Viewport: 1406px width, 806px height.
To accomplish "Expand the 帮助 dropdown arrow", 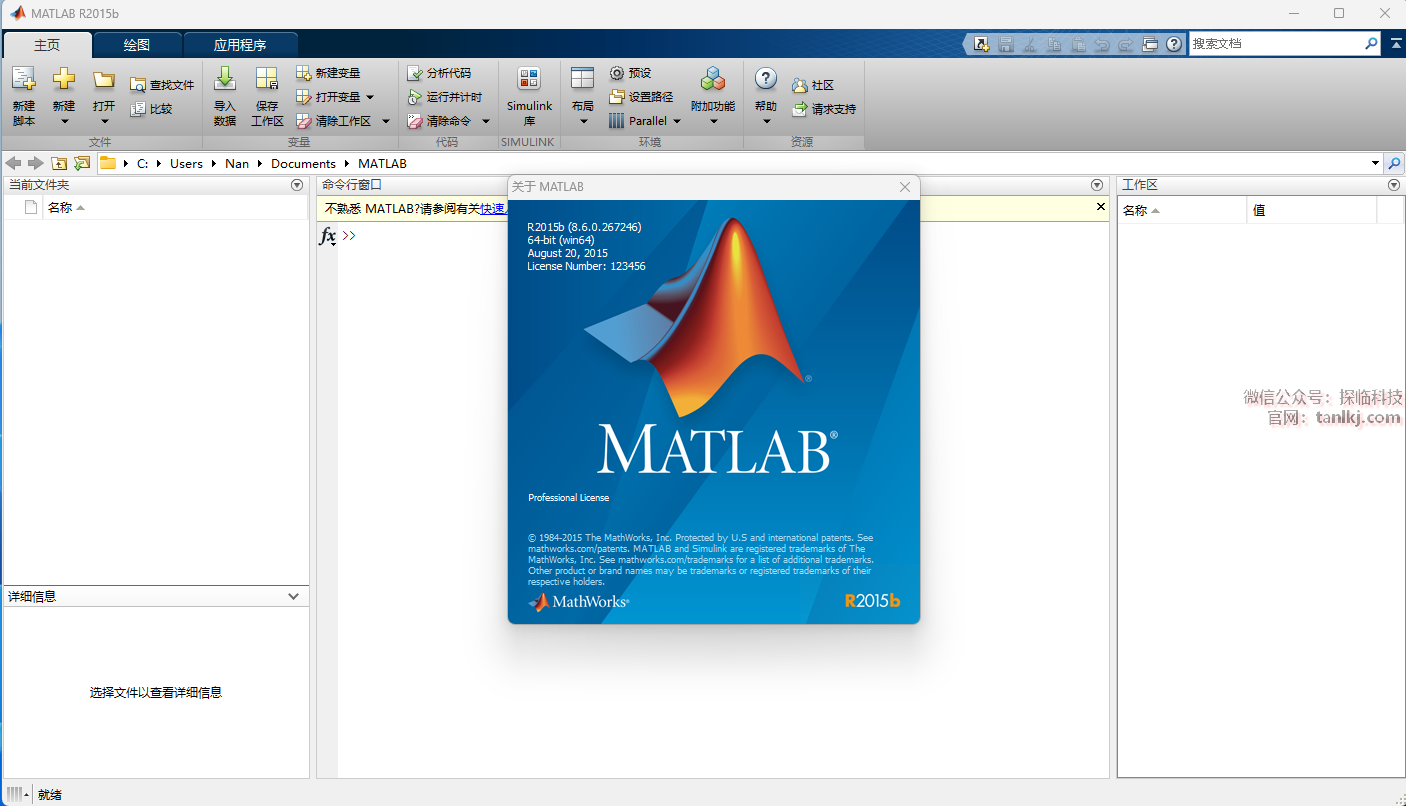I will (766, 122).
